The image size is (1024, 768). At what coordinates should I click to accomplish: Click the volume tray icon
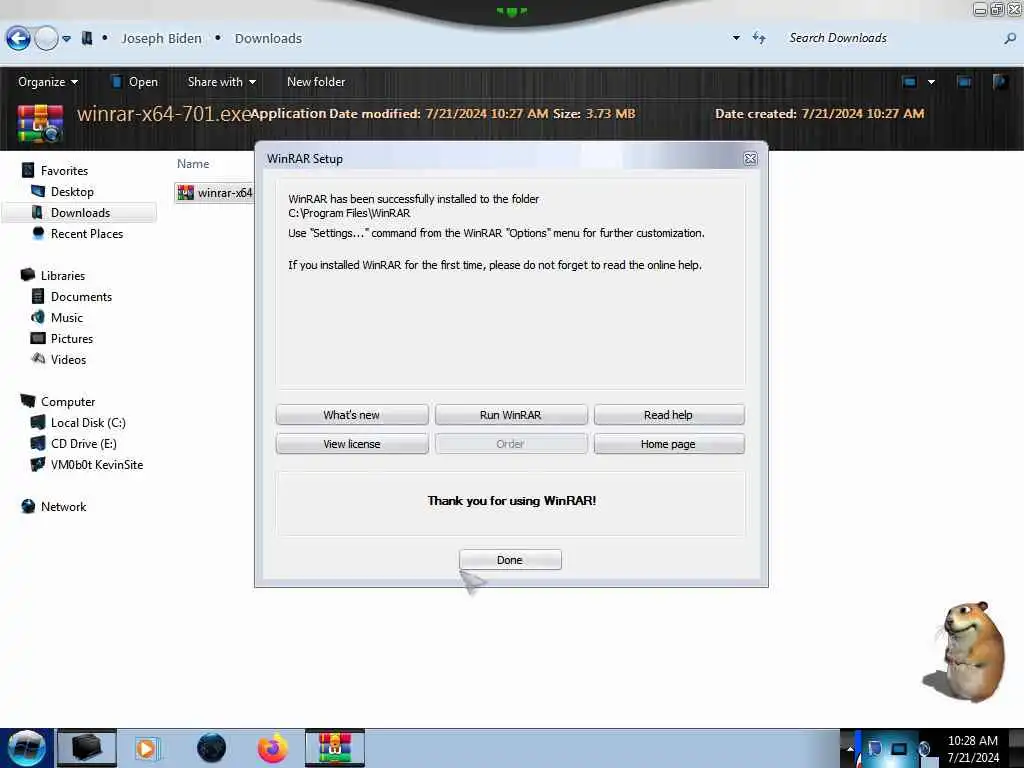[925, 749]
